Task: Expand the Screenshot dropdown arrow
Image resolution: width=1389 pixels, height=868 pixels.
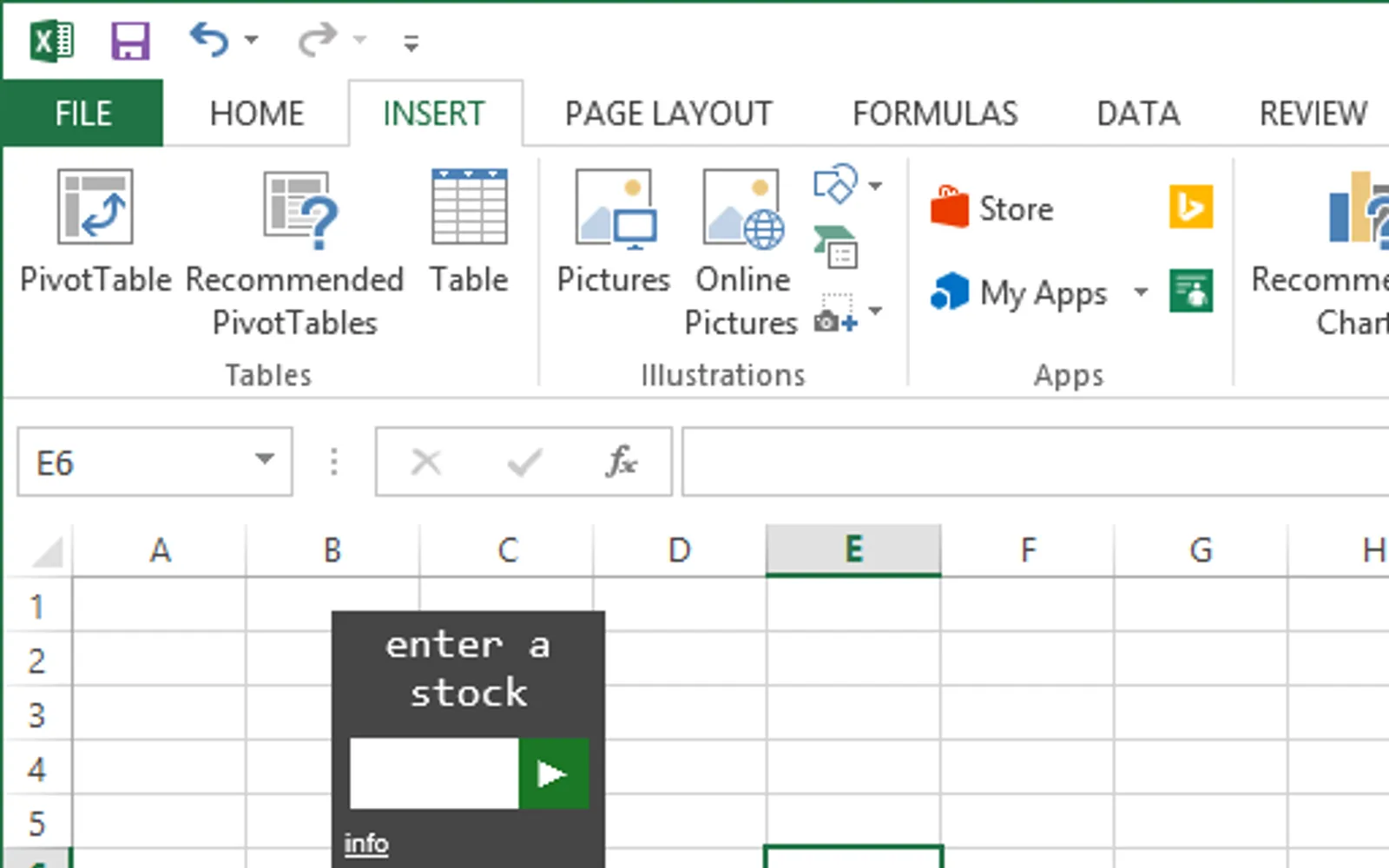Action: click(x=875, y=311)
